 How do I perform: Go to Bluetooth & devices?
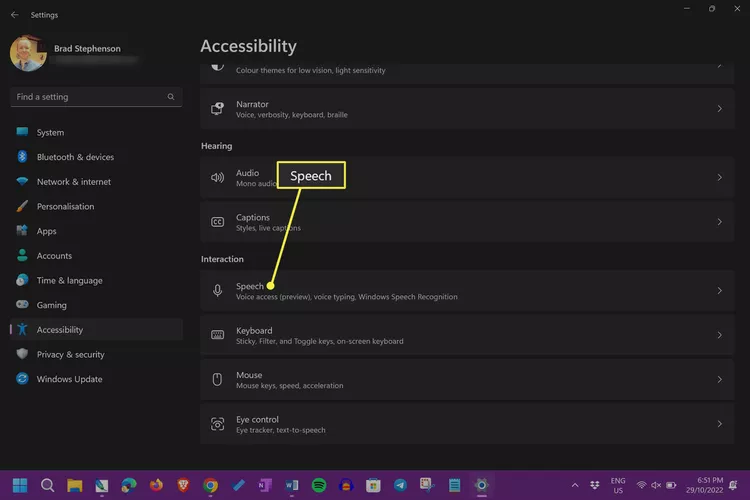pyautogui.click(x=96, y=157)
